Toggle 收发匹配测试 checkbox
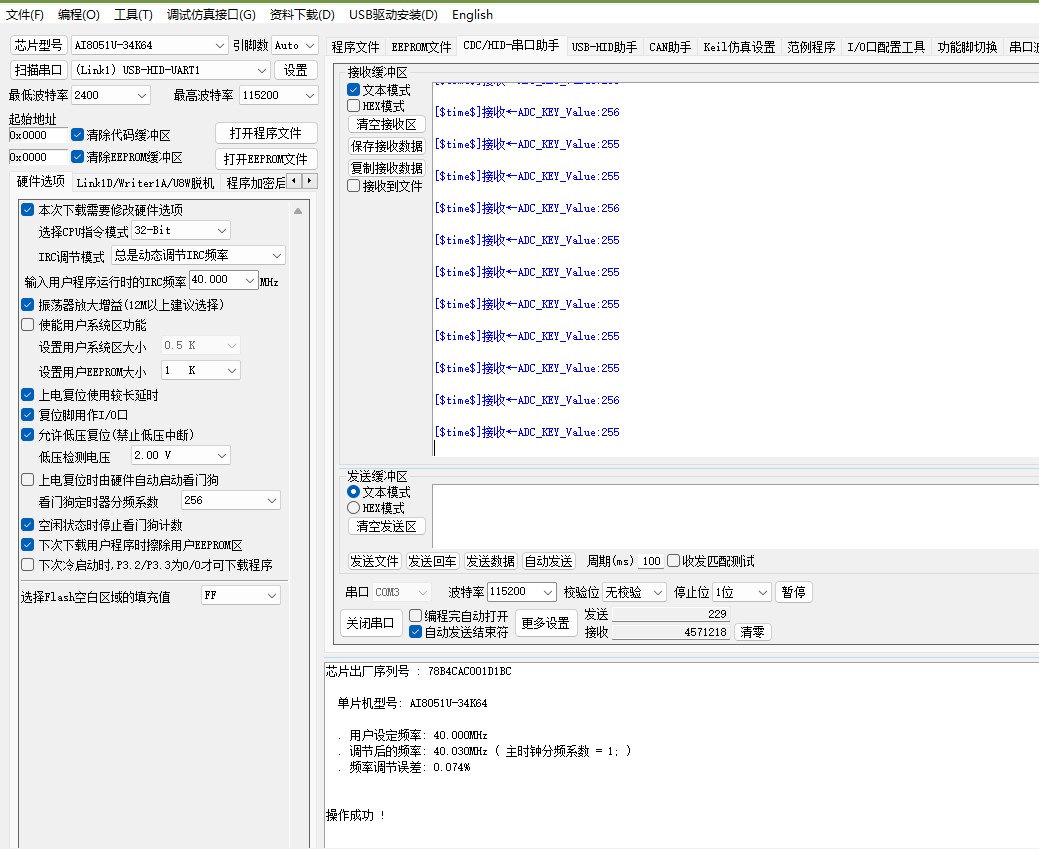The width and height of the screenshot is (1039, 849). tap(673, 561)
